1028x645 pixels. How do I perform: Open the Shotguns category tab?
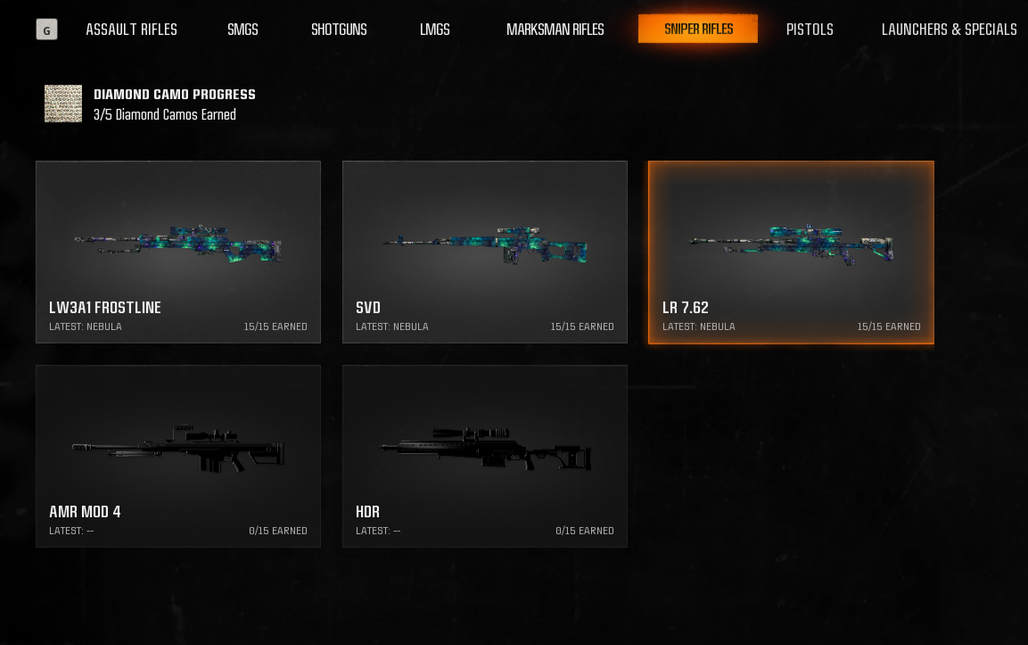tap(339, 29)
